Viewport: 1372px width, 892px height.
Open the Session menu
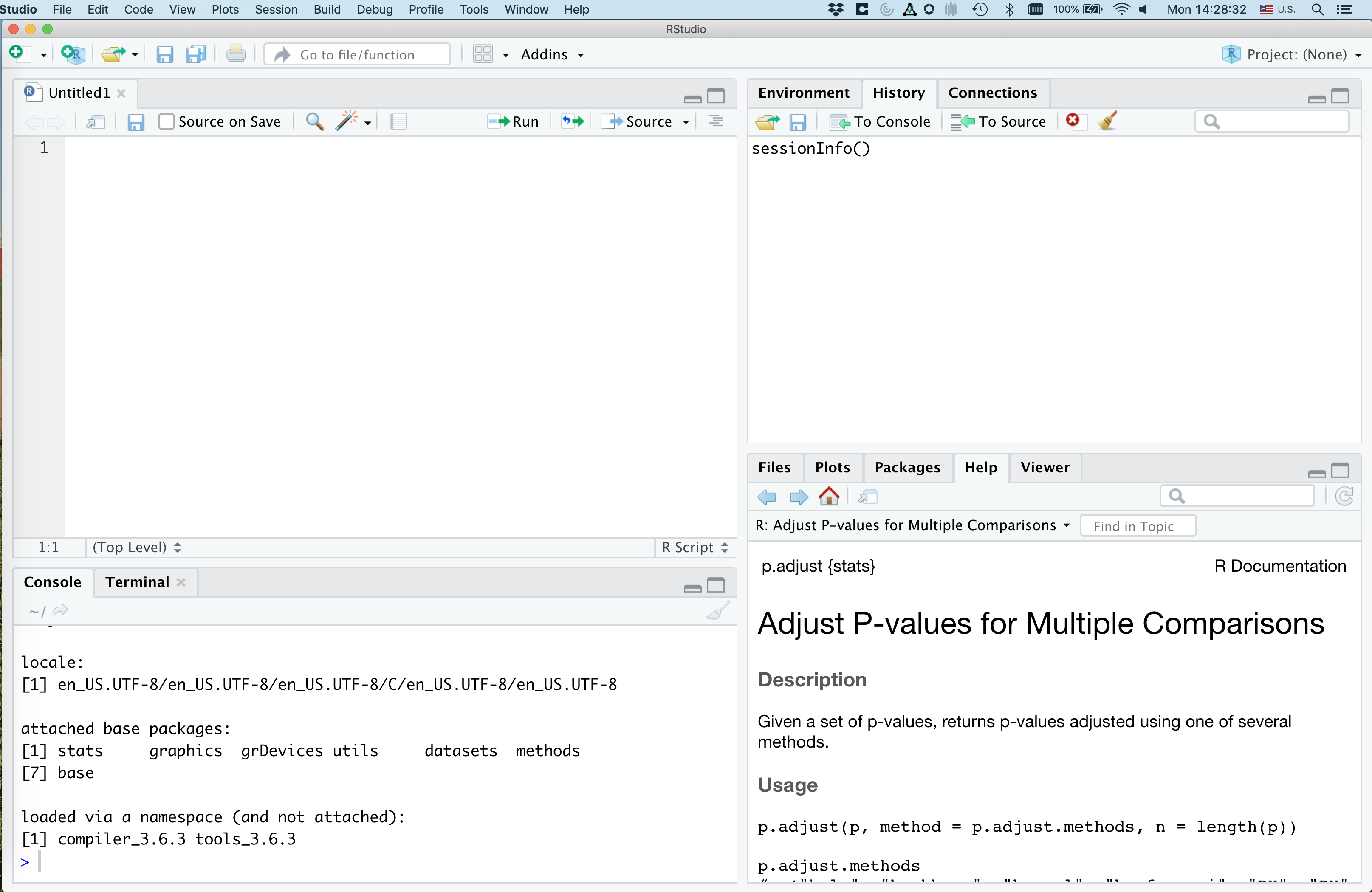[276, 9]
